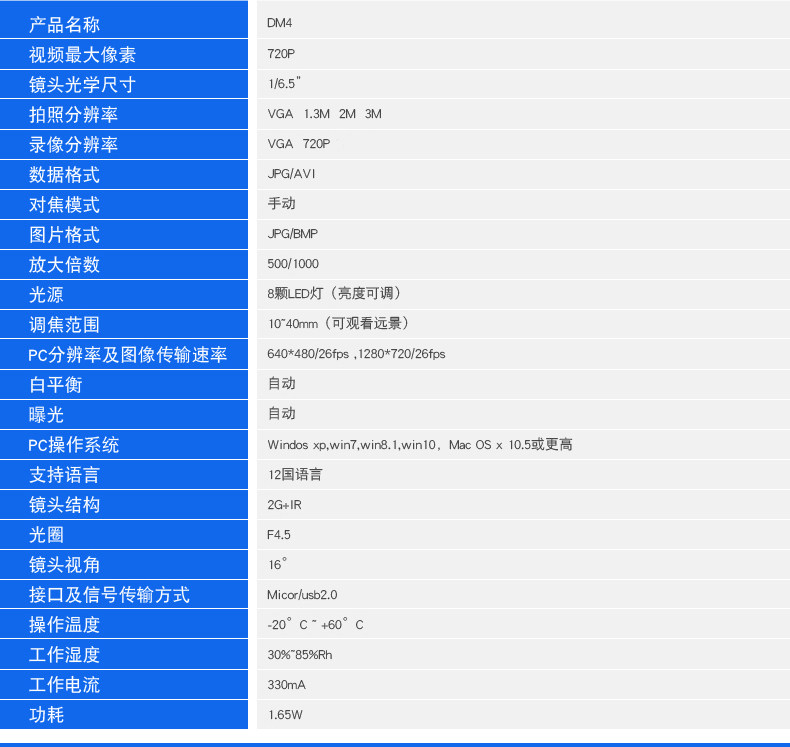Select the 1.65W power consumption value
790x747 pixels.
(285, 715)
